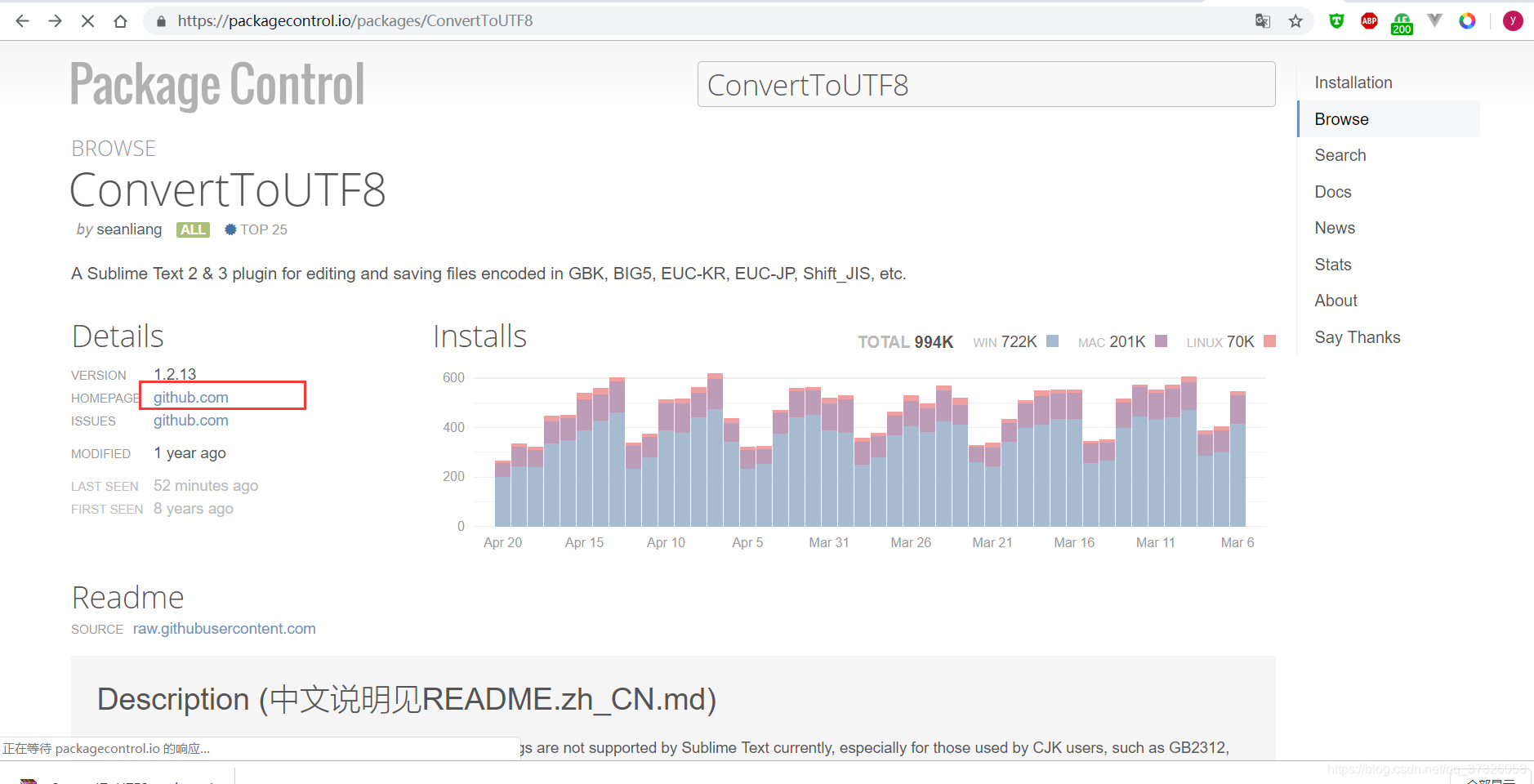
Task: Click the LINUX red legend swatch
Action: [1269, 341]
